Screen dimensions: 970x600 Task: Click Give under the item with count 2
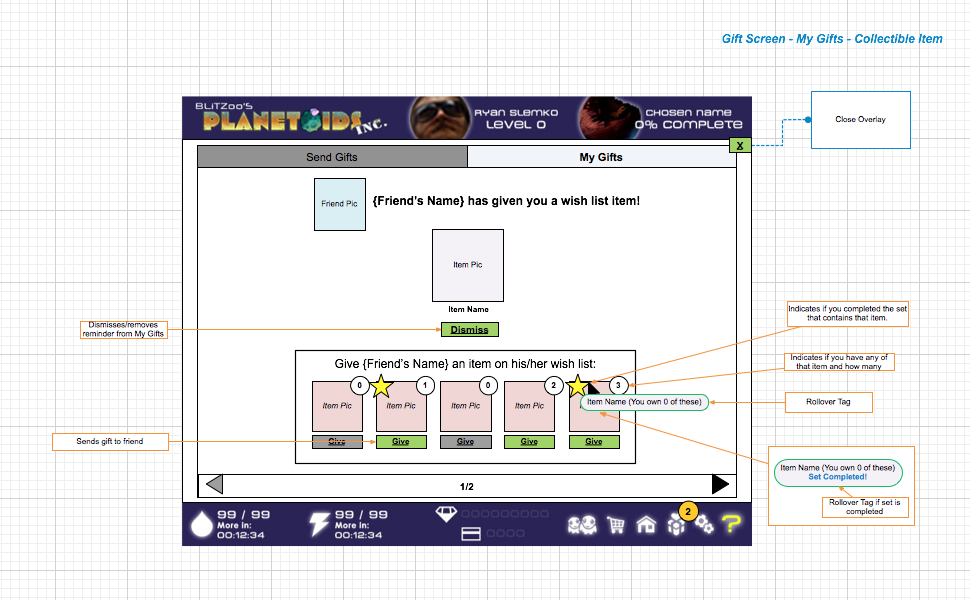[529, 442]
